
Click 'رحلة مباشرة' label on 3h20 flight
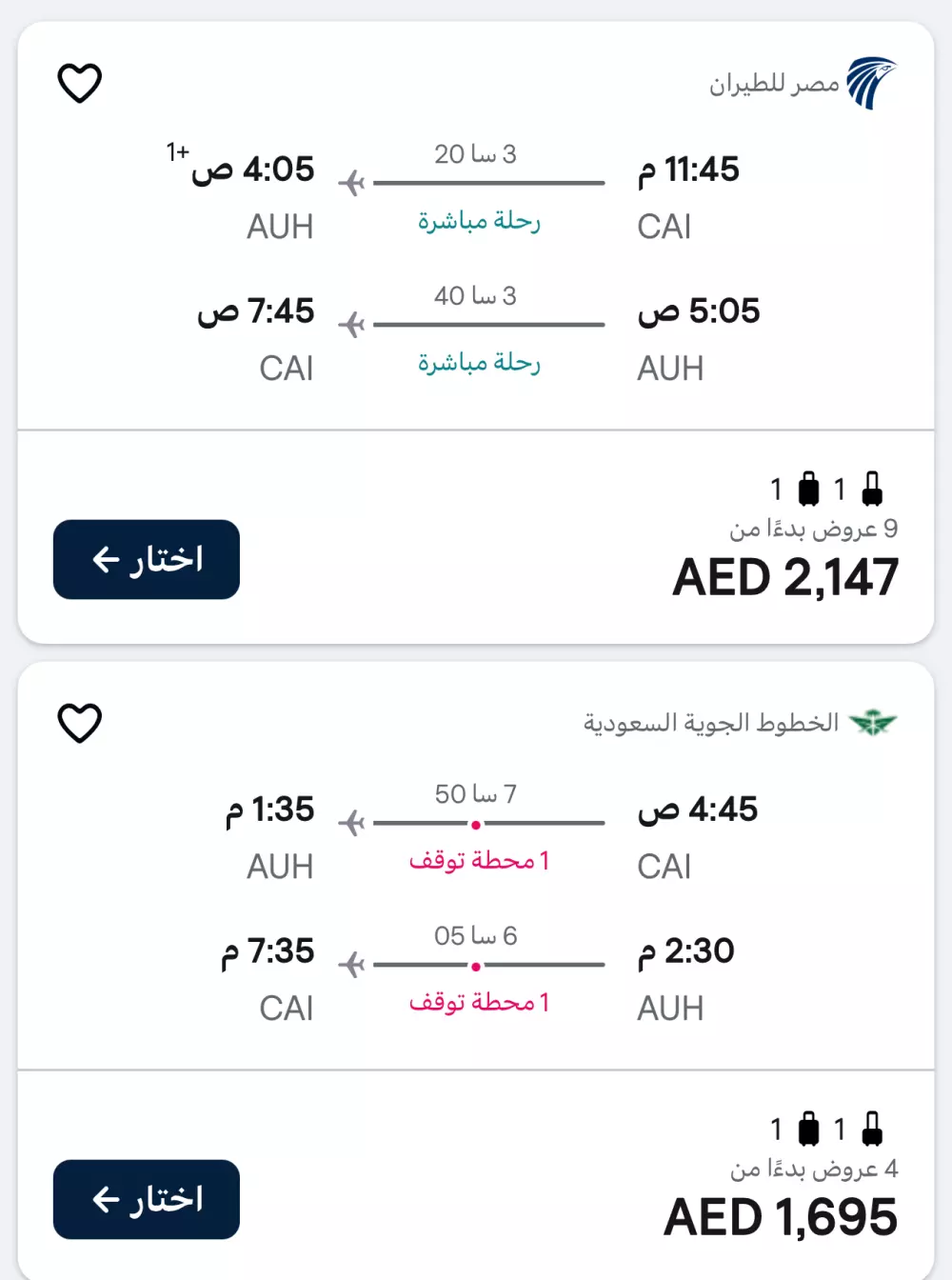coord(479,222)
